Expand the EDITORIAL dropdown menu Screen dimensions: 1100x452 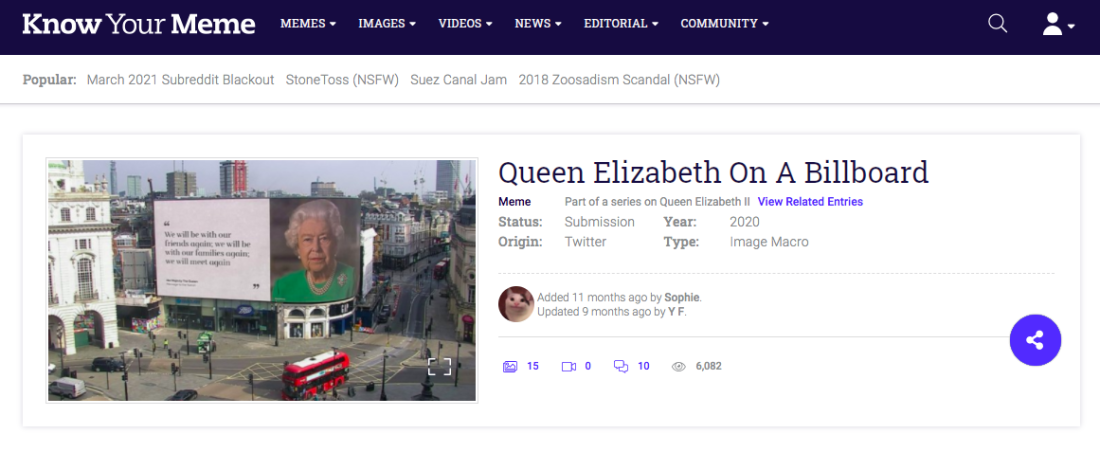point(621,24)
